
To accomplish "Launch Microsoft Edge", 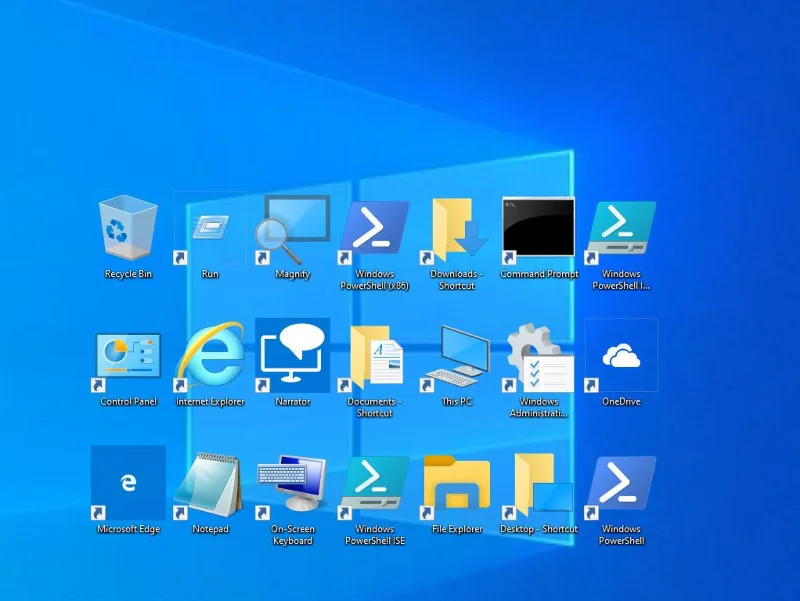I will pos(126,483).
